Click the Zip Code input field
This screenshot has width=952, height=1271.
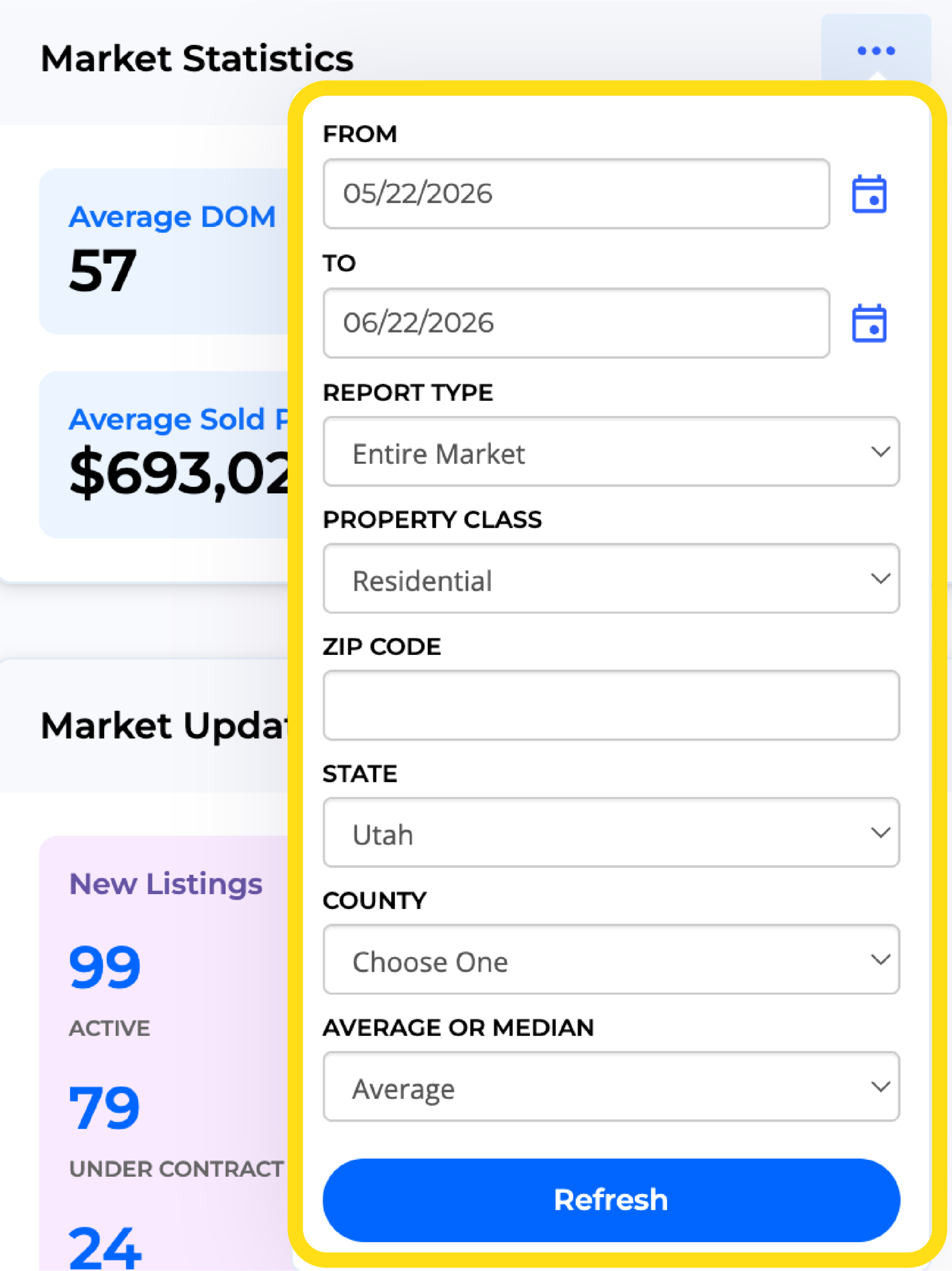(612, 706)
